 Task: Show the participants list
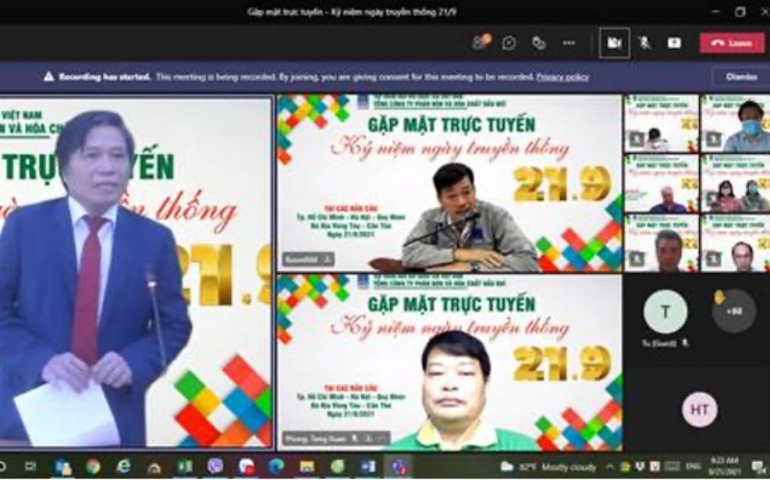(x=481, y=42)
